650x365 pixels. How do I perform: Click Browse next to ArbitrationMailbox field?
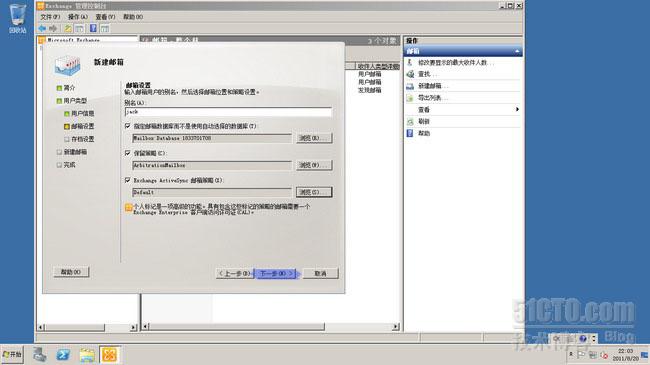(x=314, y=165)
